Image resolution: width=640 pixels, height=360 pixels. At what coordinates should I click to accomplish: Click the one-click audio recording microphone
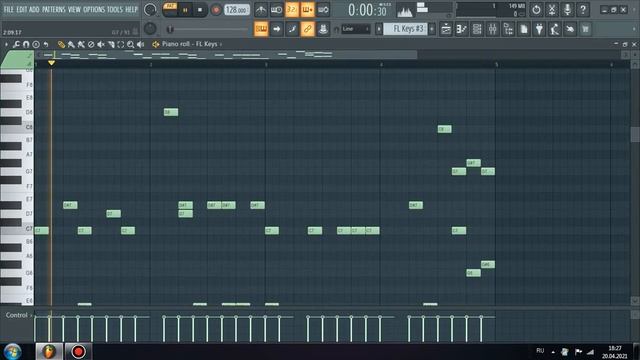coord(567,9)
